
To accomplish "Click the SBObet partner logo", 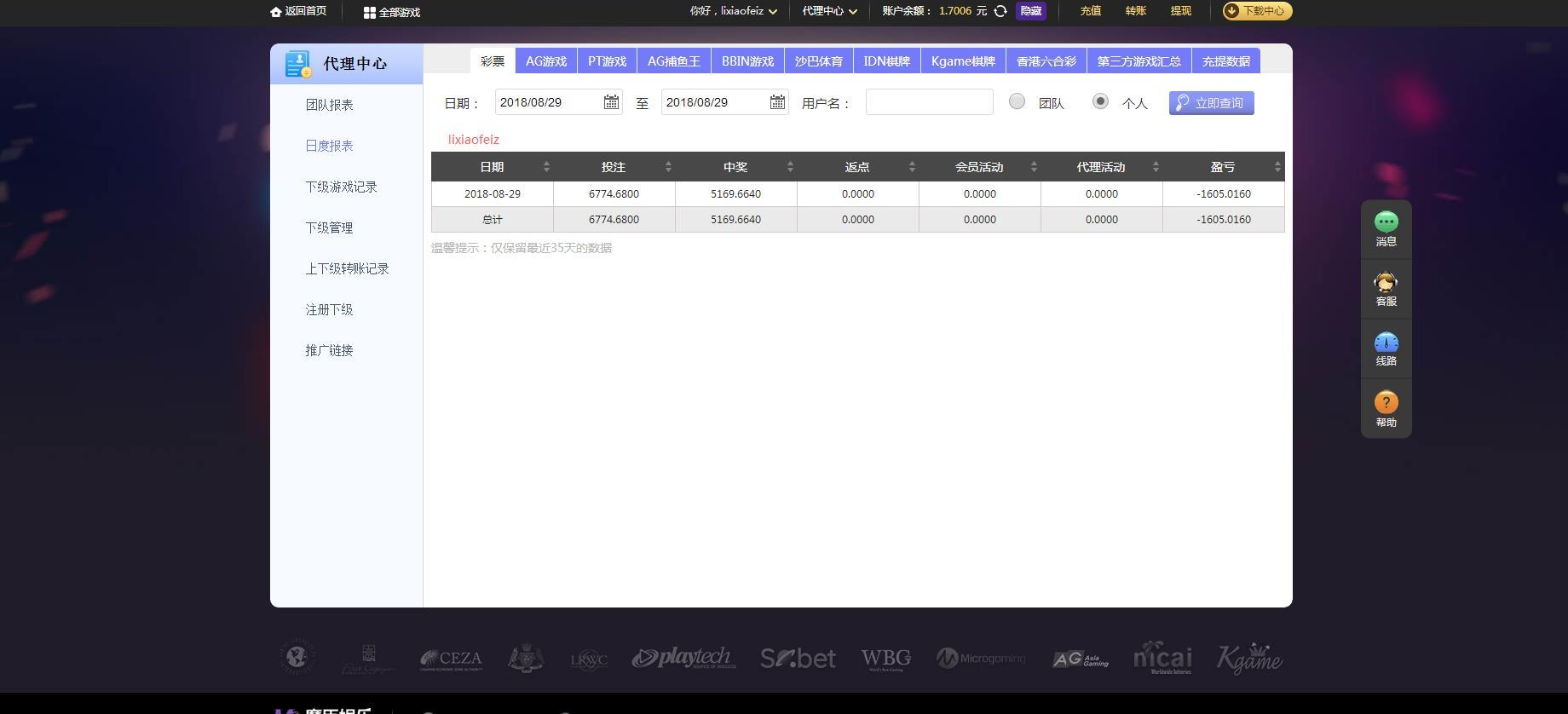I will click(798, 658).
